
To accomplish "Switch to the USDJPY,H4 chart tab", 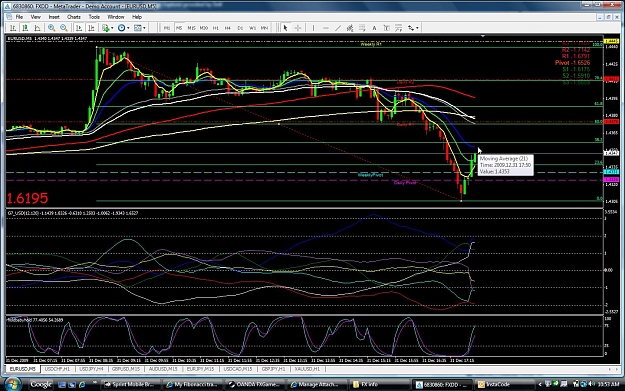I will tap(91, 369).
